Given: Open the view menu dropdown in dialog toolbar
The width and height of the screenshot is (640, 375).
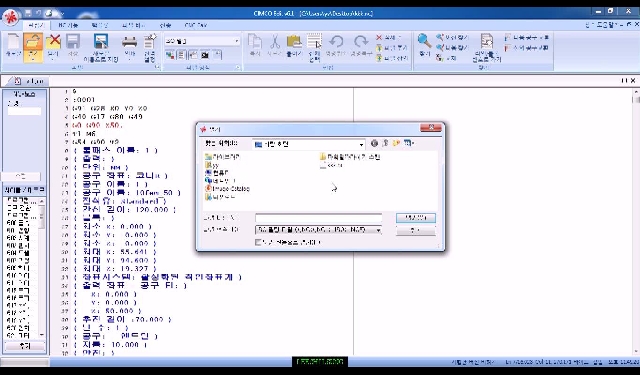Looking at the screenshot, I should [x=409, y=143].
